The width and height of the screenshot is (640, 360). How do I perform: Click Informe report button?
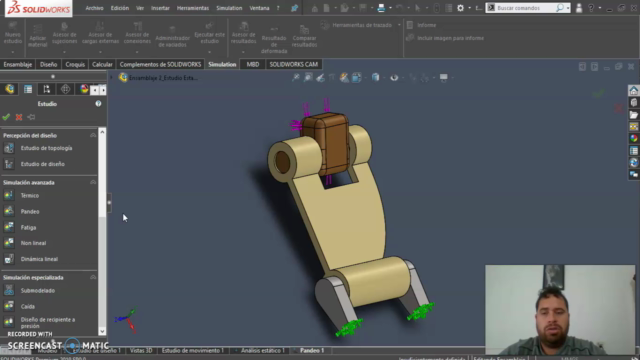421,25
